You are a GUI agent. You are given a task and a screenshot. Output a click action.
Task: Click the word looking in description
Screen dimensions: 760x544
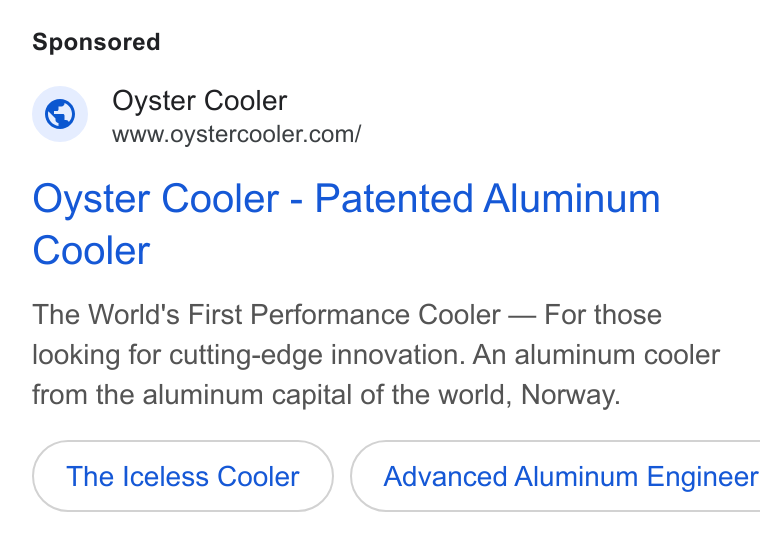click(76, 356)
